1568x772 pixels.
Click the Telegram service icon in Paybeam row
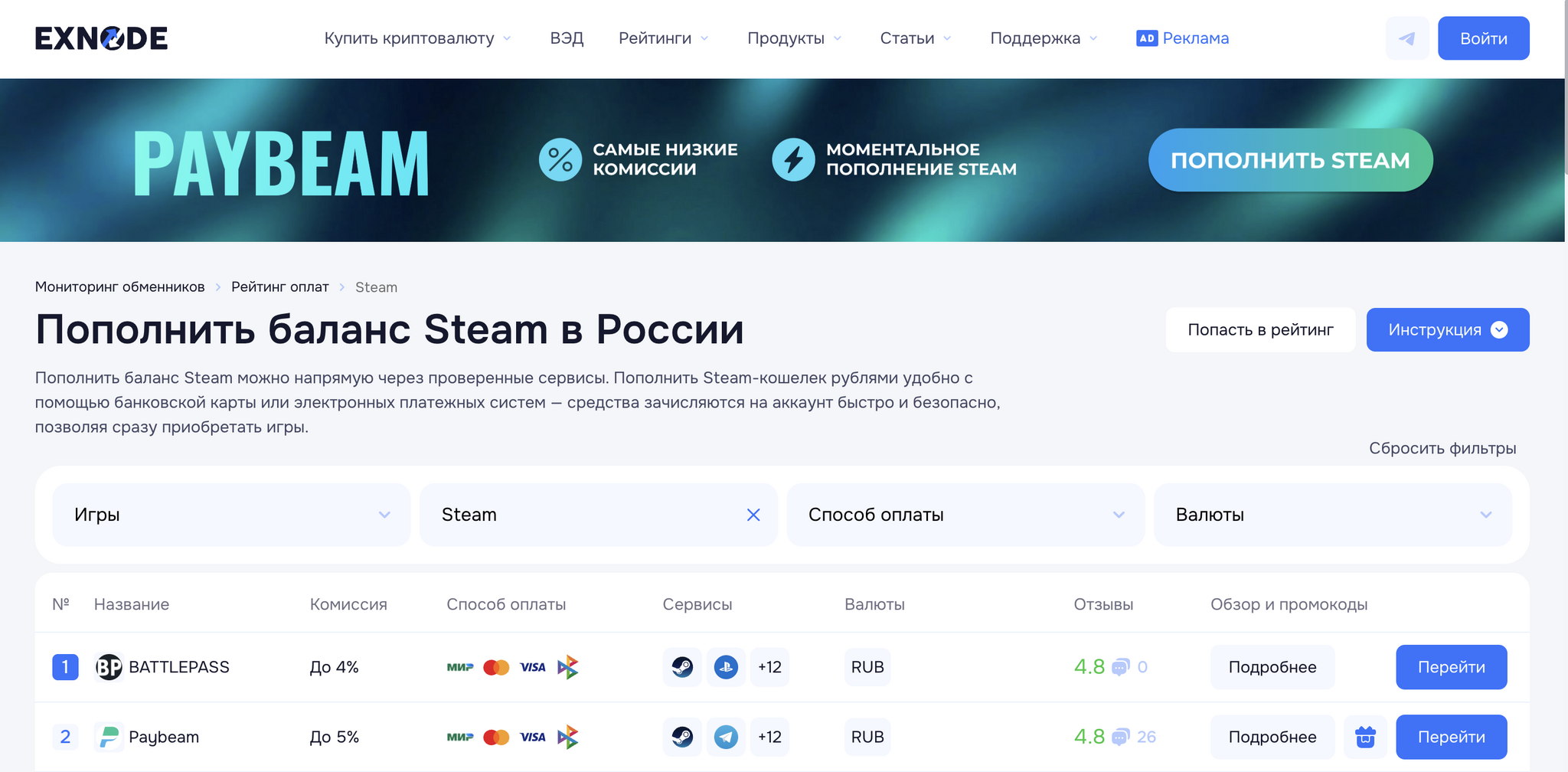(726, 737)
